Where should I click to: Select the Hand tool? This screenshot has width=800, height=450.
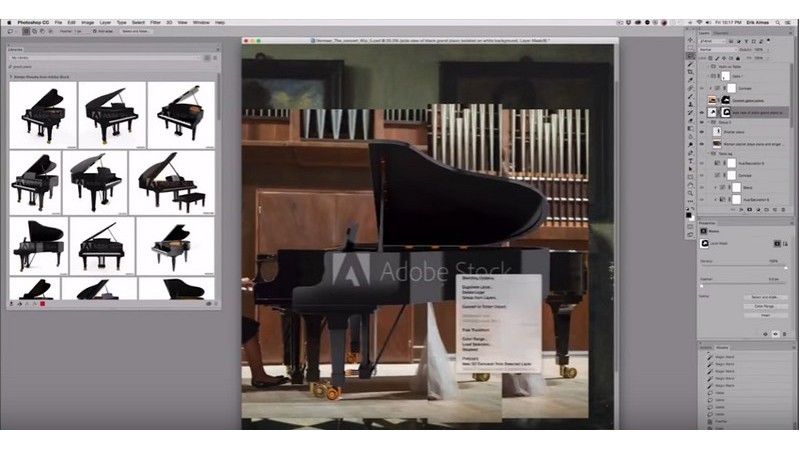point(690,185)
